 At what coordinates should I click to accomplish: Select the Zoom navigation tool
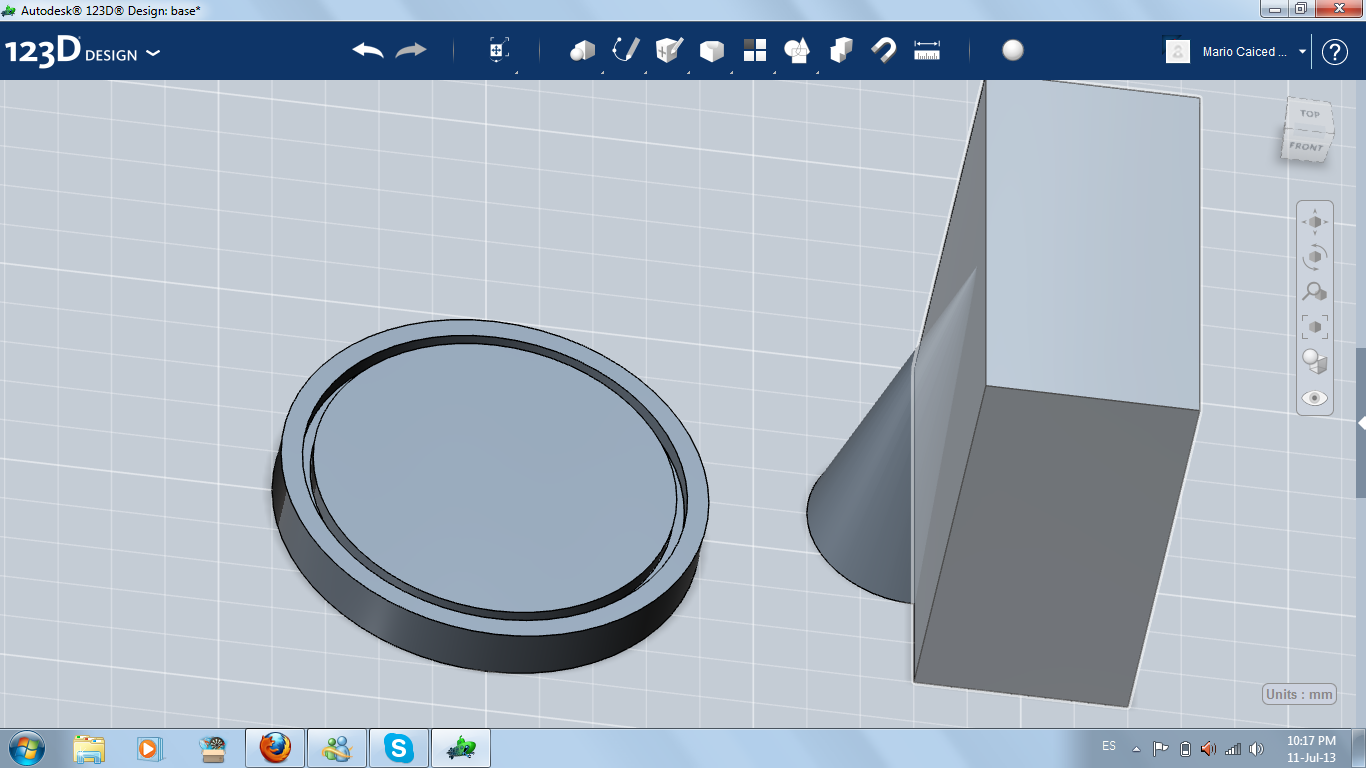tap(1315, 291)
